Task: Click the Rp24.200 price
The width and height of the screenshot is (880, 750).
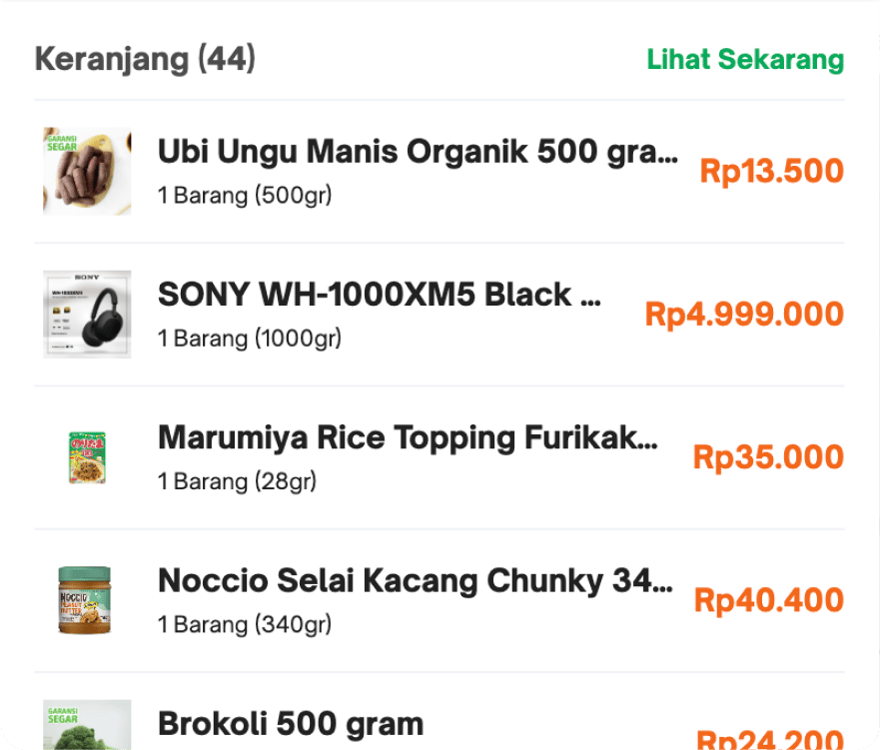Action: tap(770, 739)
